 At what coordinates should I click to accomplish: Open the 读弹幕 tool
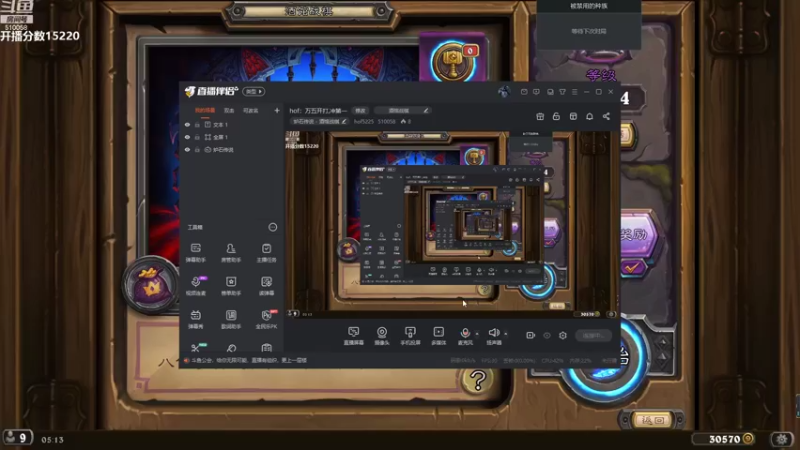click(x=266, y=286)
